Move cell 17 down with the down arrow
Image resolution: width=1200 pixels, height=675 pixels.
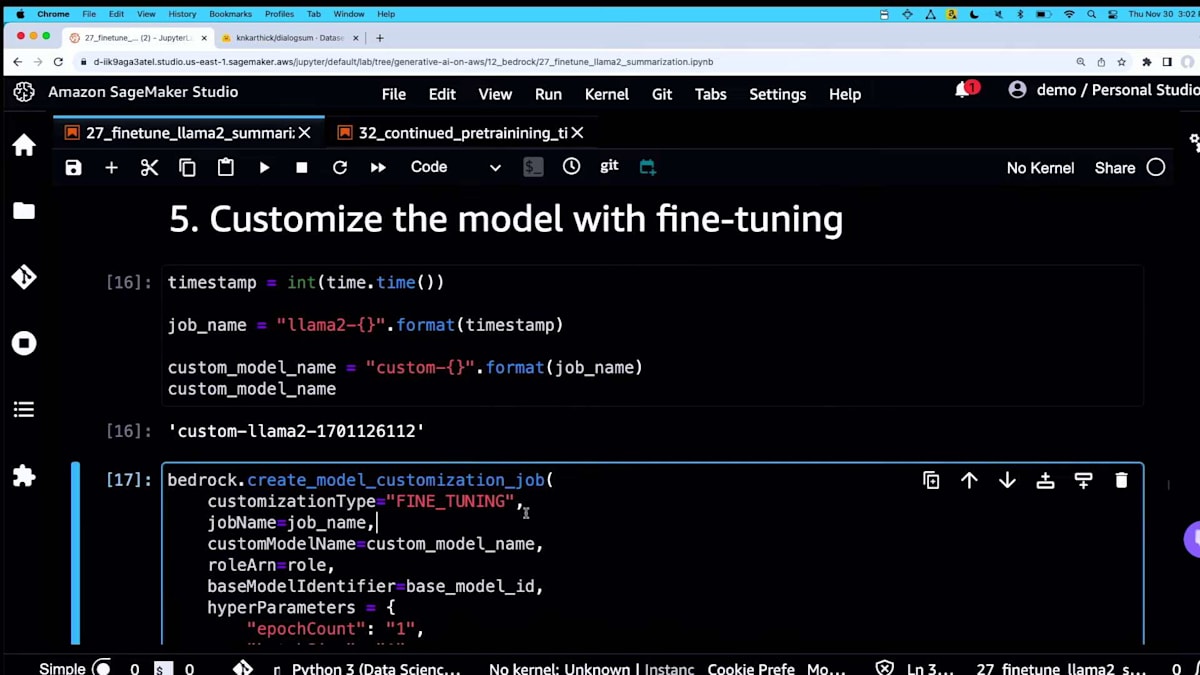(1007, 480)
